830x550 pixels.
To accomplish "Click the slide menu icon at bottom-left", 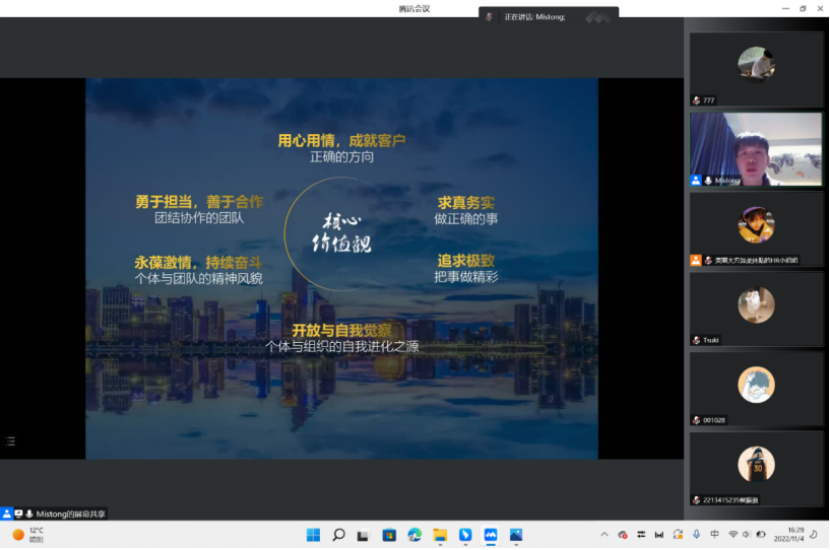I will [x=10, y=441].
